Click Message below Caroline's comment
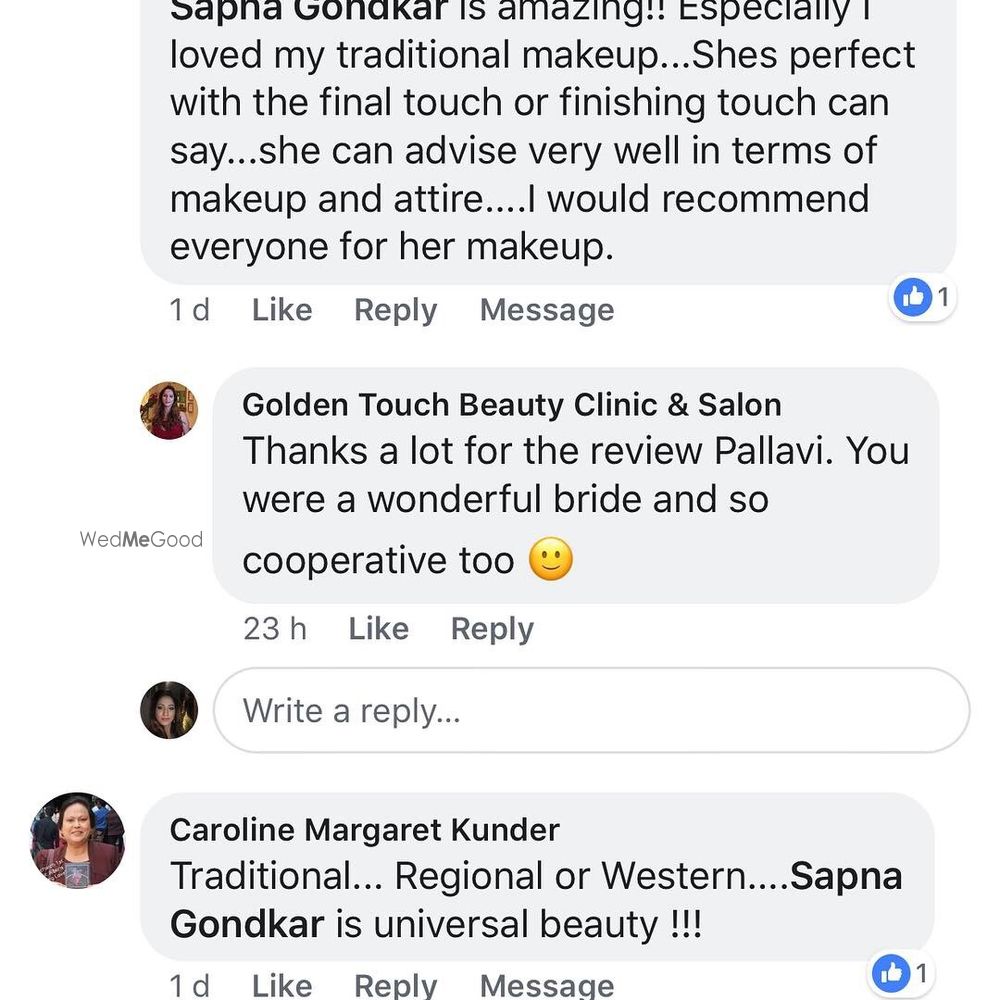This screenshot has height=1000, width=1000. (546, 985)
